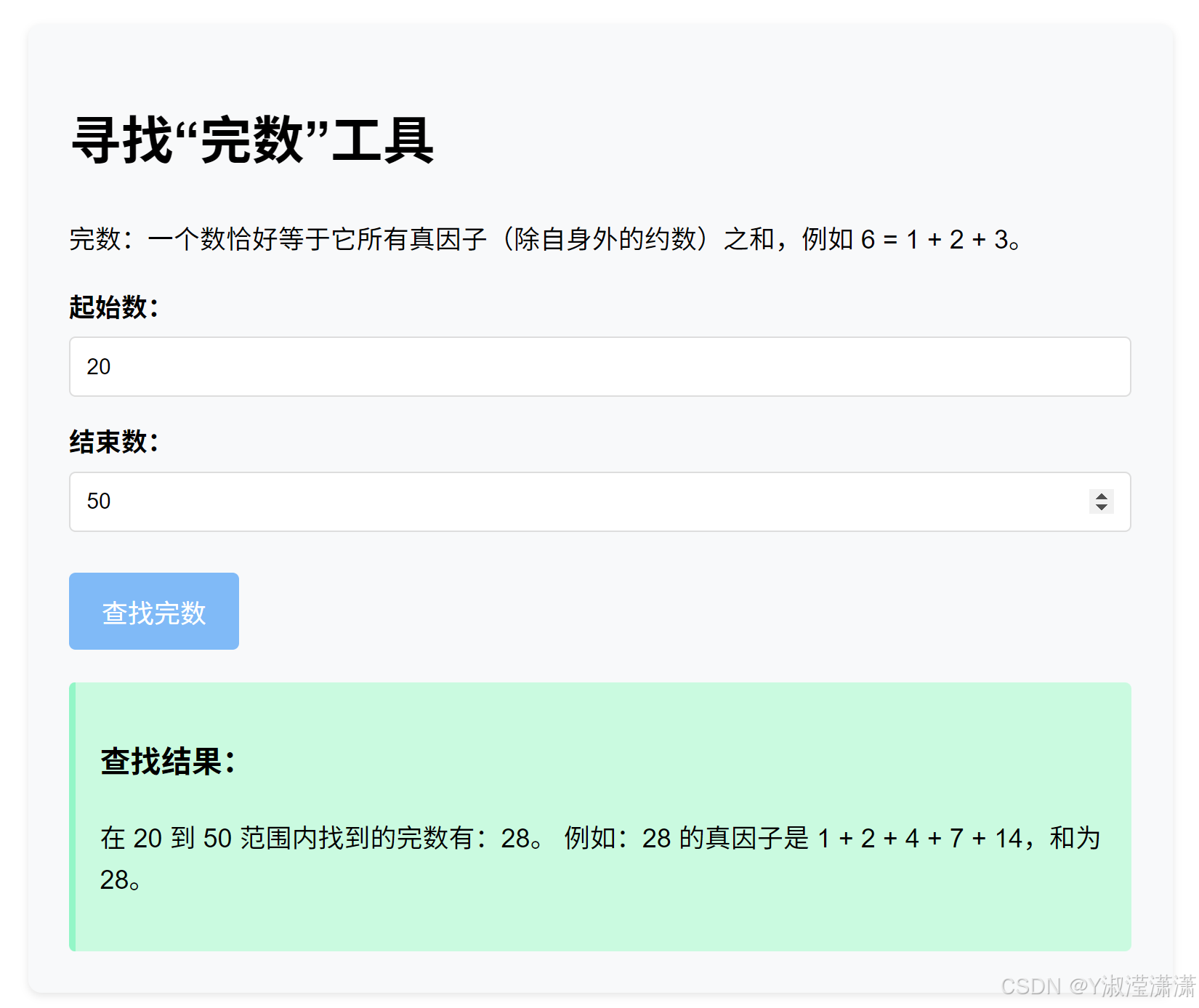Decrease 结束数 with the stepper down arrow
Screen dimensions: 1199x1008
(x=1101, y=507)
